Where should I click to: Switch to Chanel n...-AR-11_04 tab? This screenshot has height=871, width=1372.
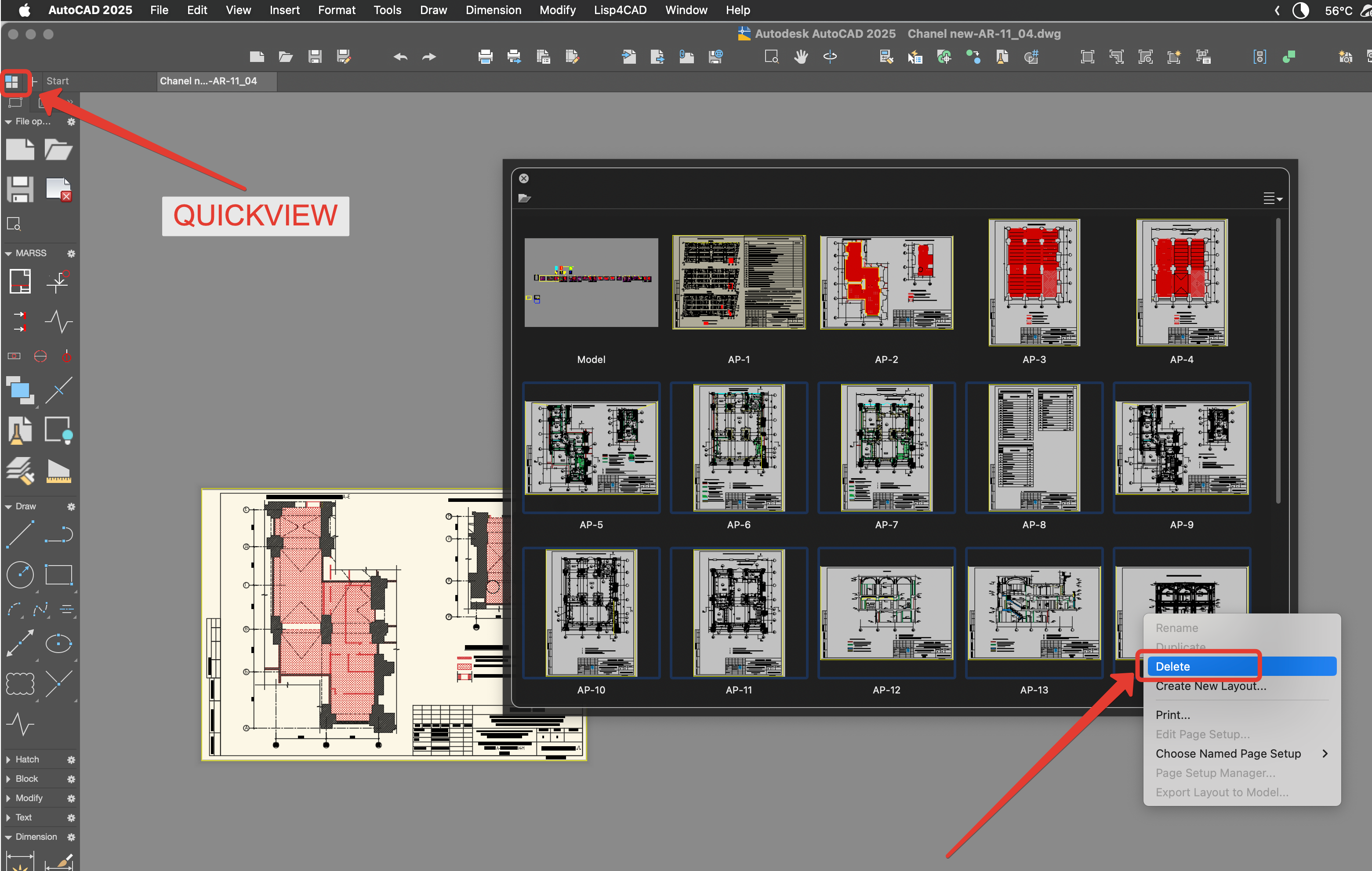coord(217,81)
